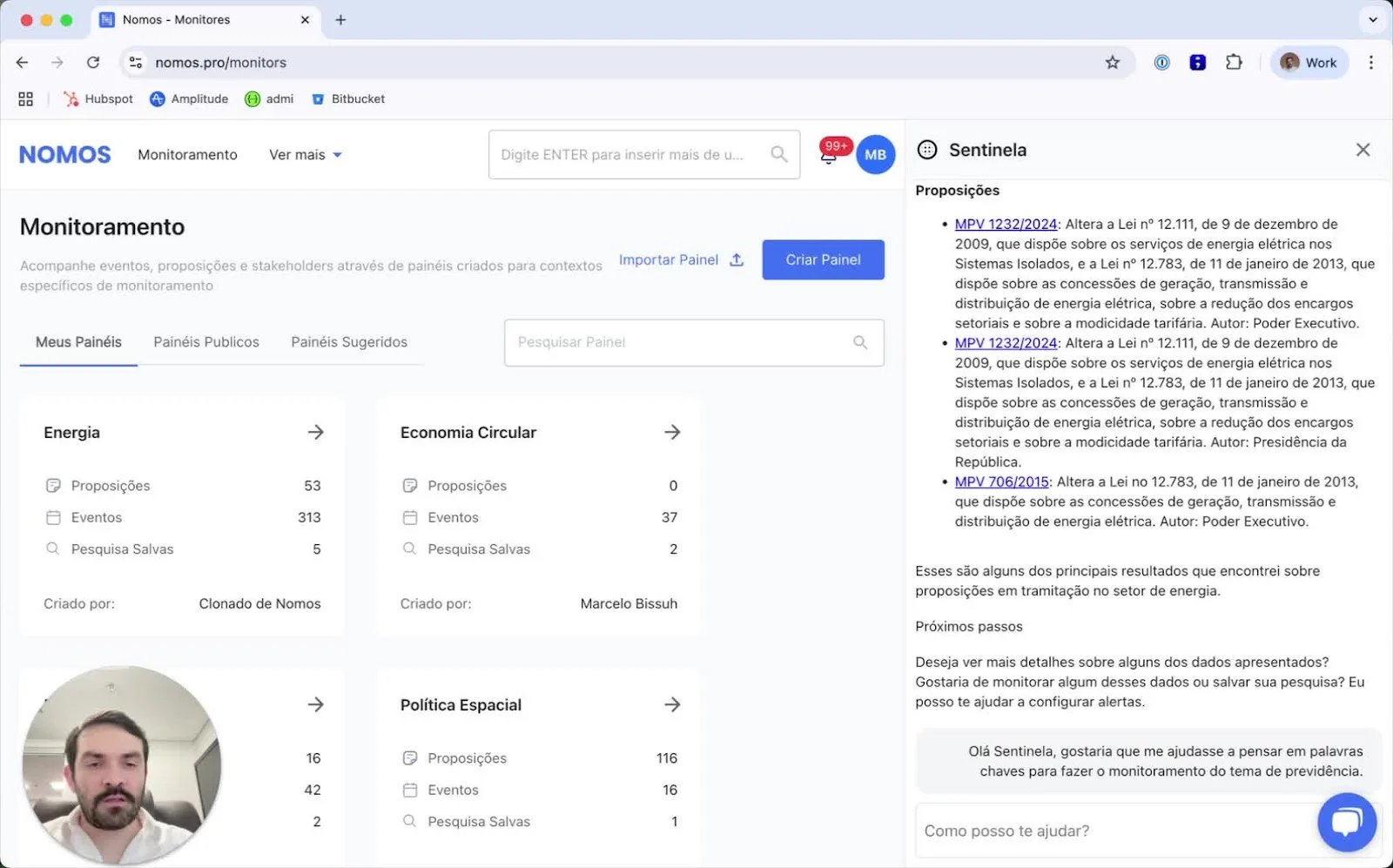Click Eventos row in Economia Circular card
The height and width of the screenshot is (868, 1393).
pos(539,517)
